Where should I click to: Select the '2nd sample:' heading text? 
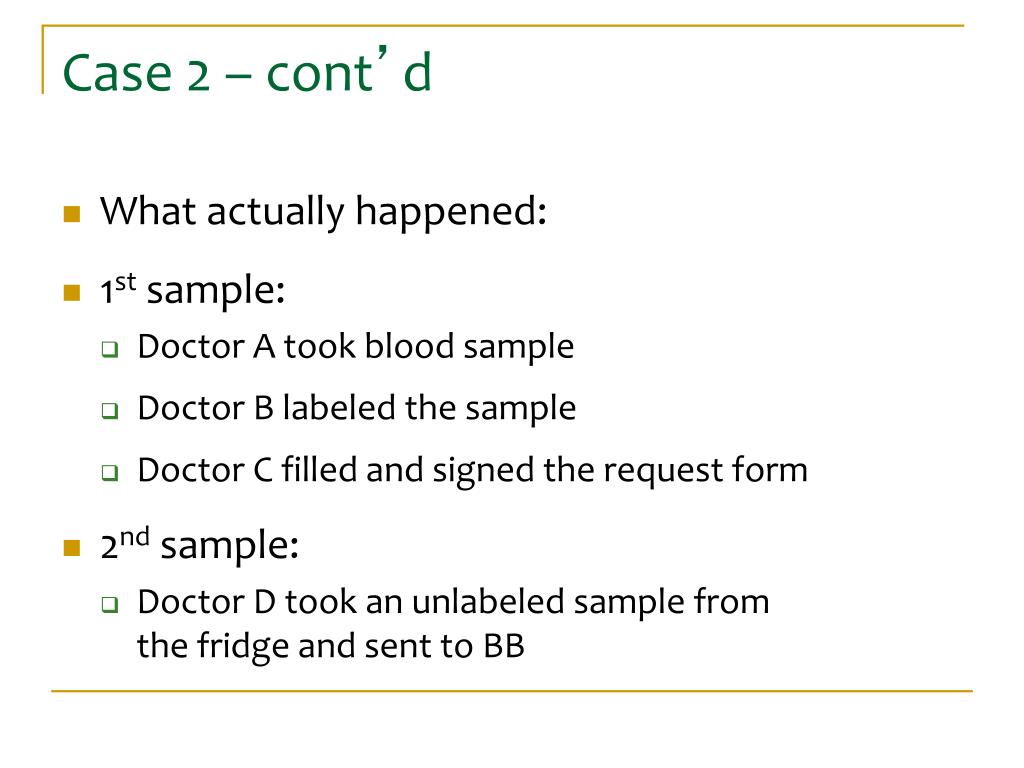[x=200, y=545]
